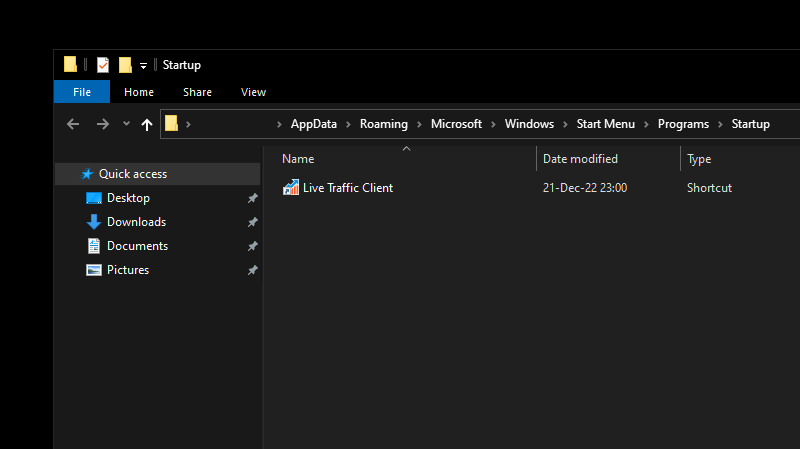Go forward using the Forward arrow

point(102,124)
